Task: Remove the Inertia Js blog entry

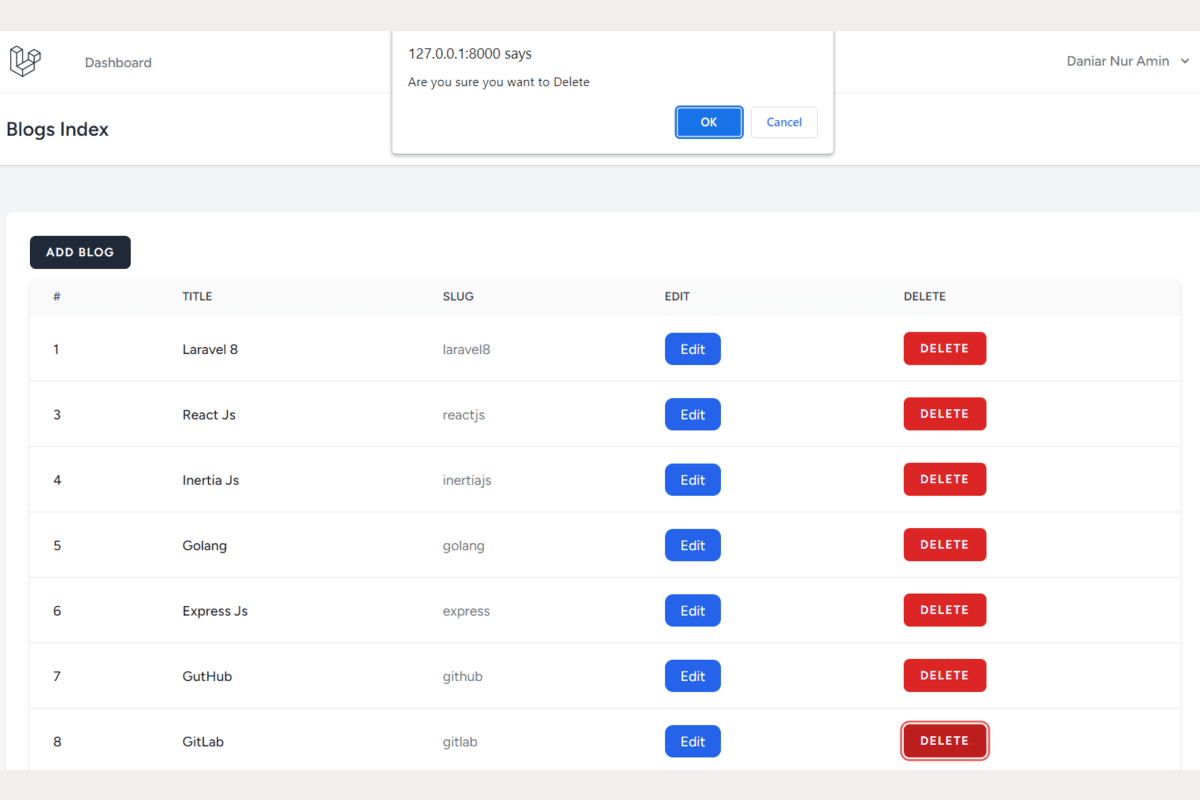Action: click(944, 479)
